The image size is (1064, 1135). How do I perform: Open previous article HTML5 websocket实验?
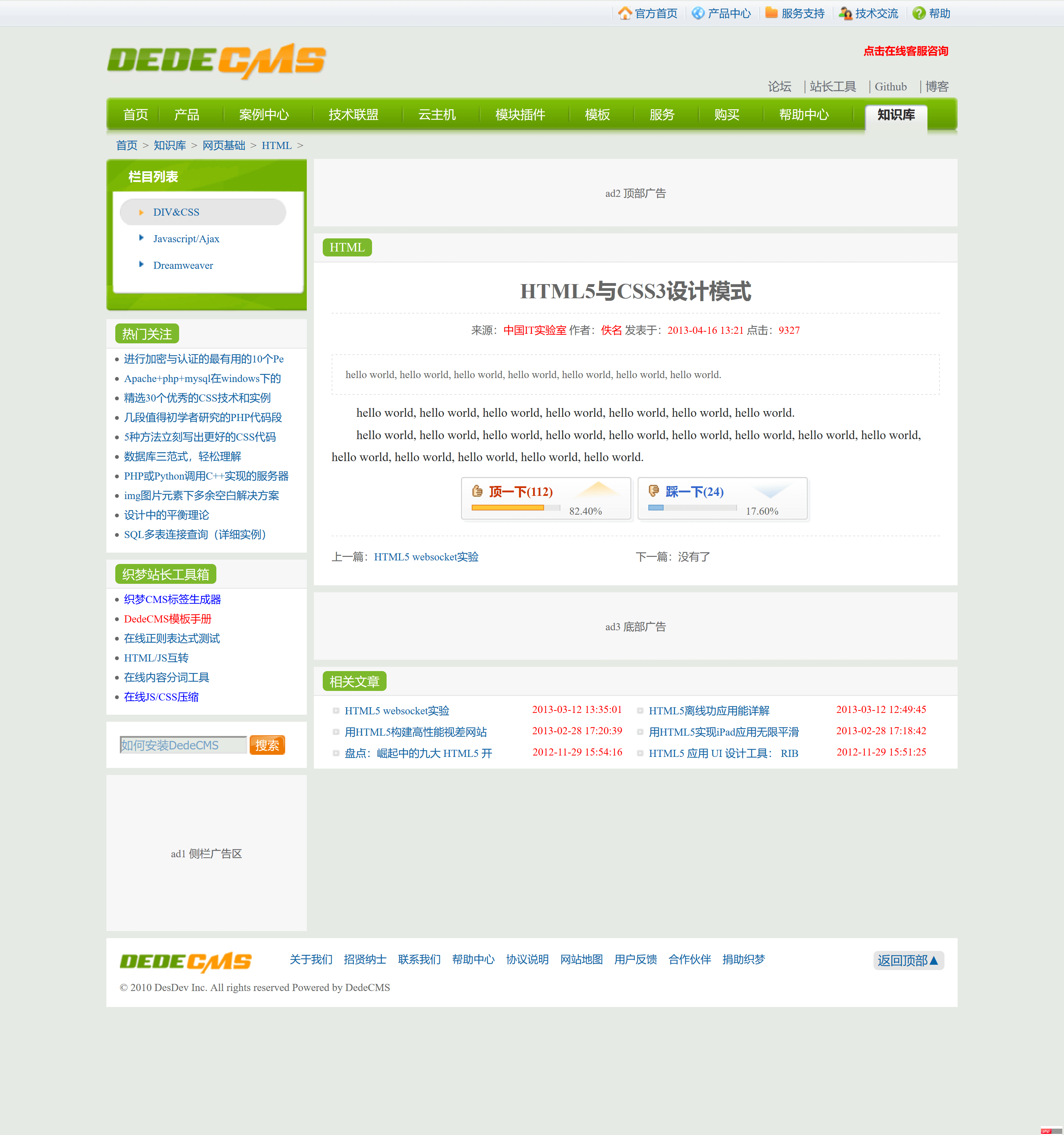pos(426,557)
